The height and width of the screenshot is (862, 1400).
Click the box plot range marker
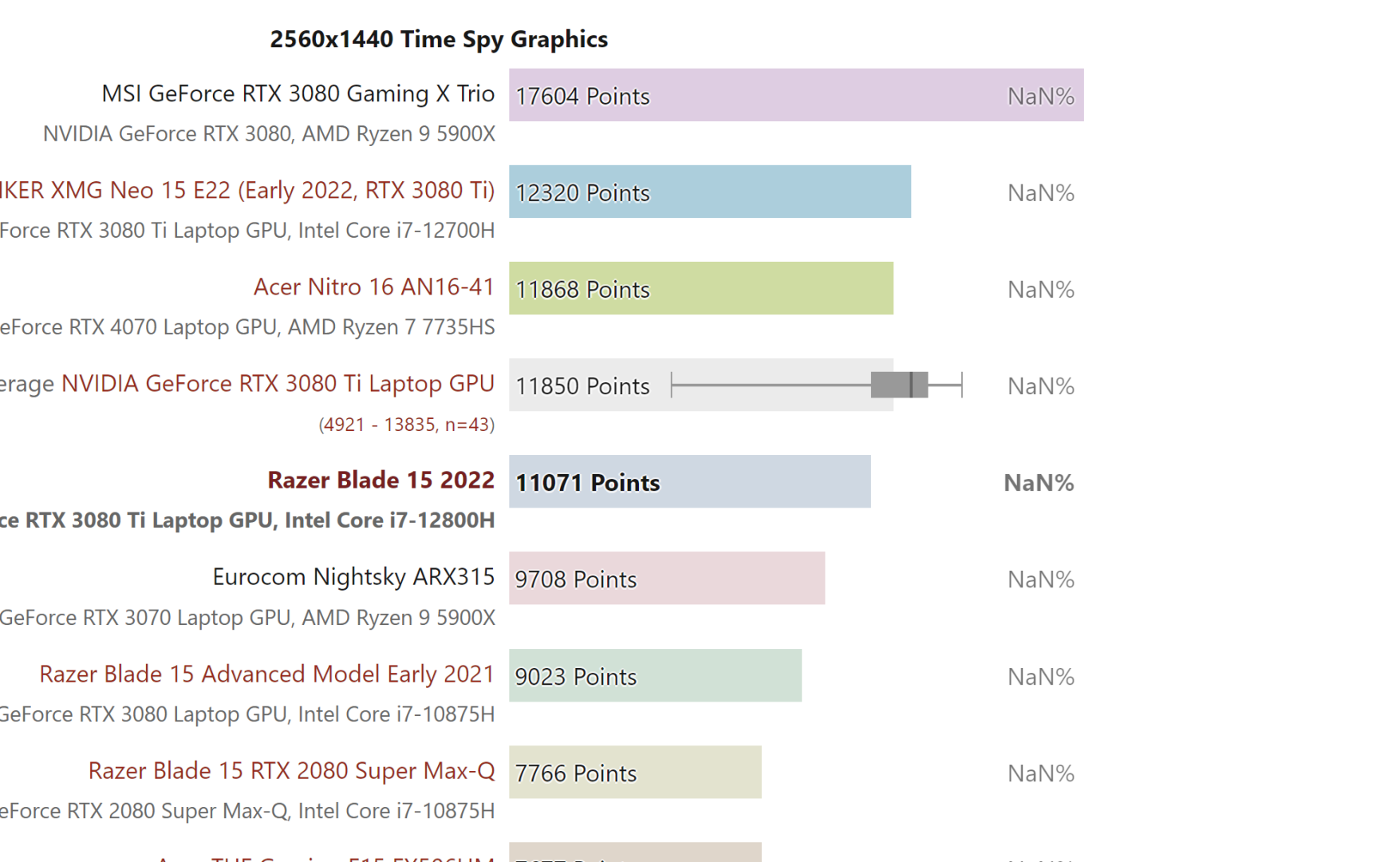click(898, 385)
